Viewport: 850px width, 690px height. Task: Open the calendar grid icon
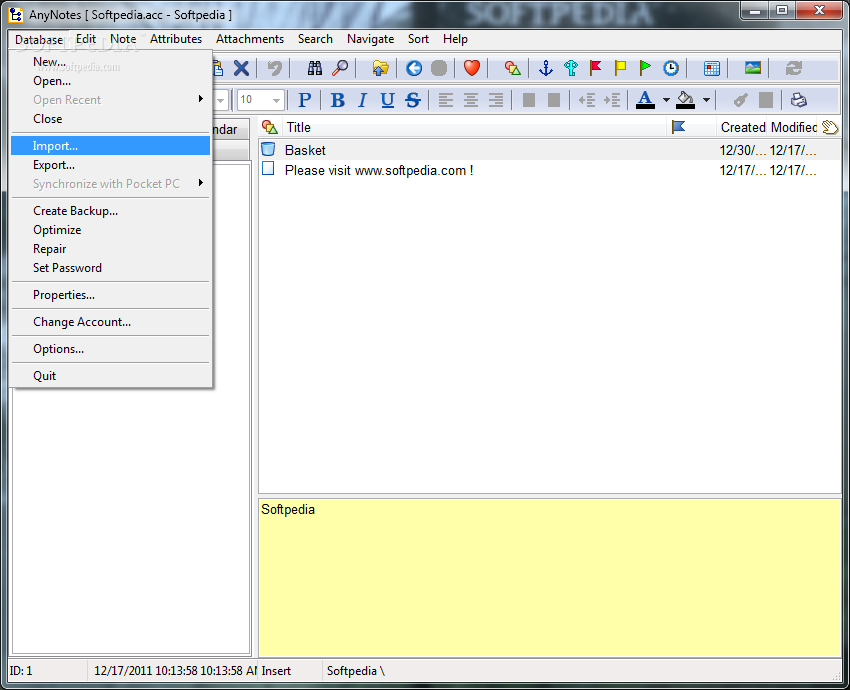[711, 68]
